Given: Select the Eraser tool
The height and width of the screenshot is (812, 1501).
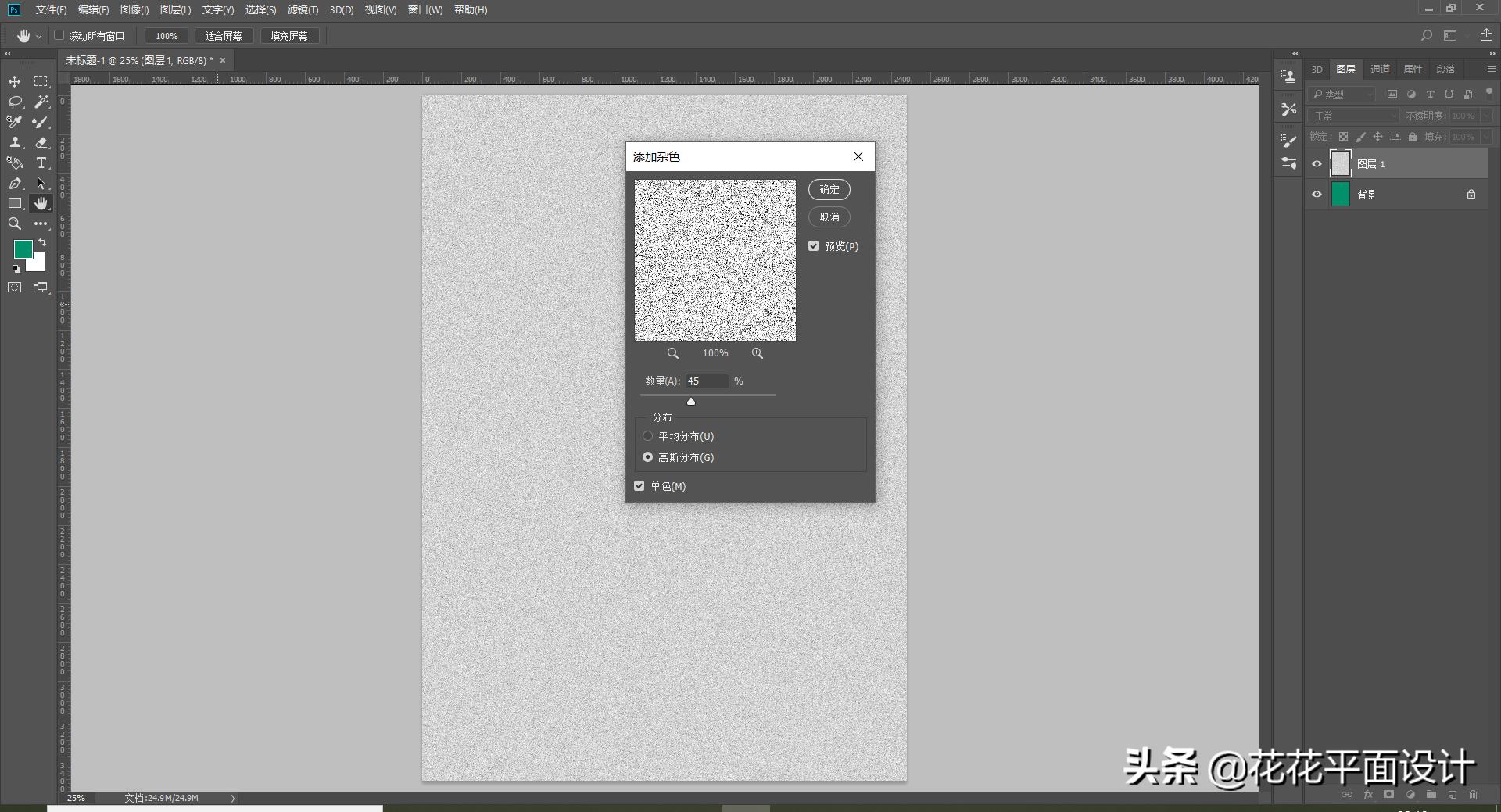Looking at the screenshot, I should pyautogui.click(x=41, y=142).
